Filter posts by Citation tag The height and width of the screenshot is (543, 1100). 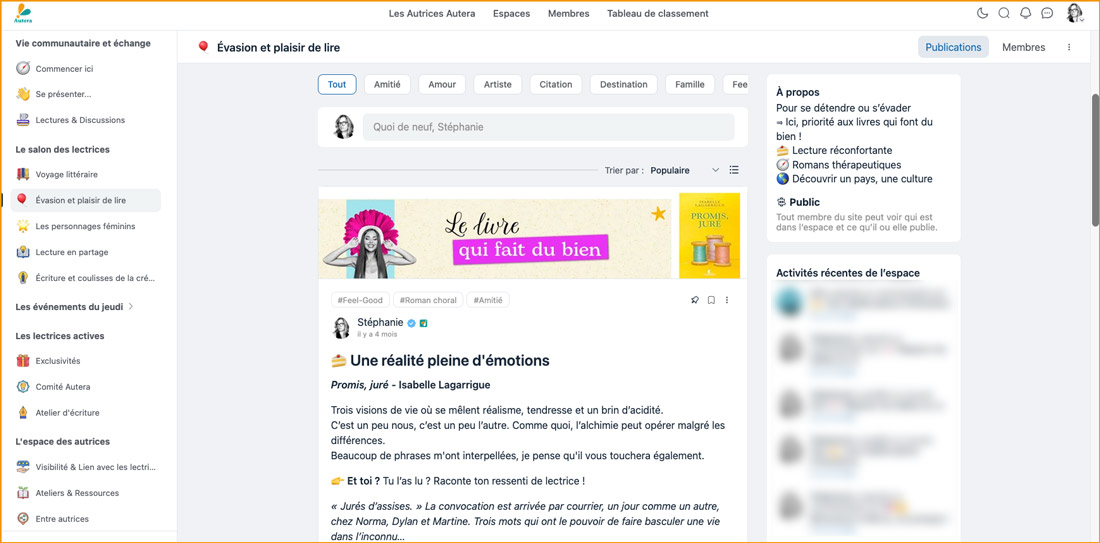pos(555,85)
